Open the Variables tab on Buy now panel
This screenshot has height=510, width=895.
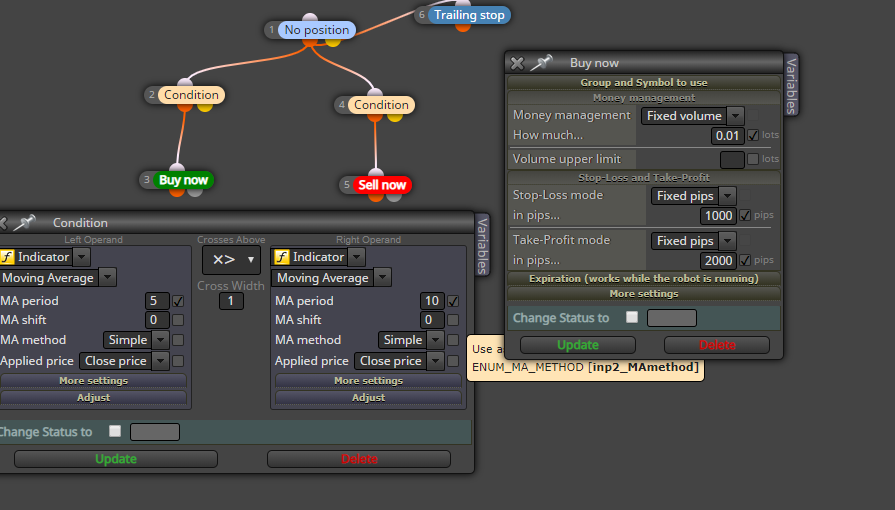(x=791, y=85)
